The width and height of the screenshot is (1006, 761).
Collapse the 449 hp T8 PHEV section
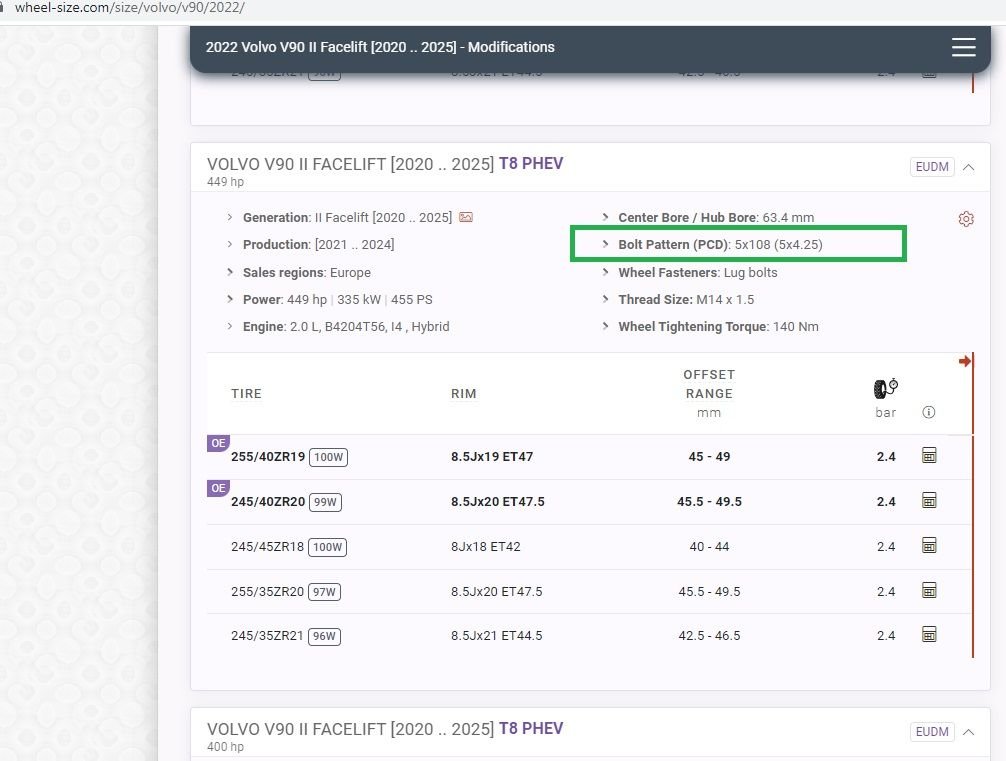[x=968, y=167]
